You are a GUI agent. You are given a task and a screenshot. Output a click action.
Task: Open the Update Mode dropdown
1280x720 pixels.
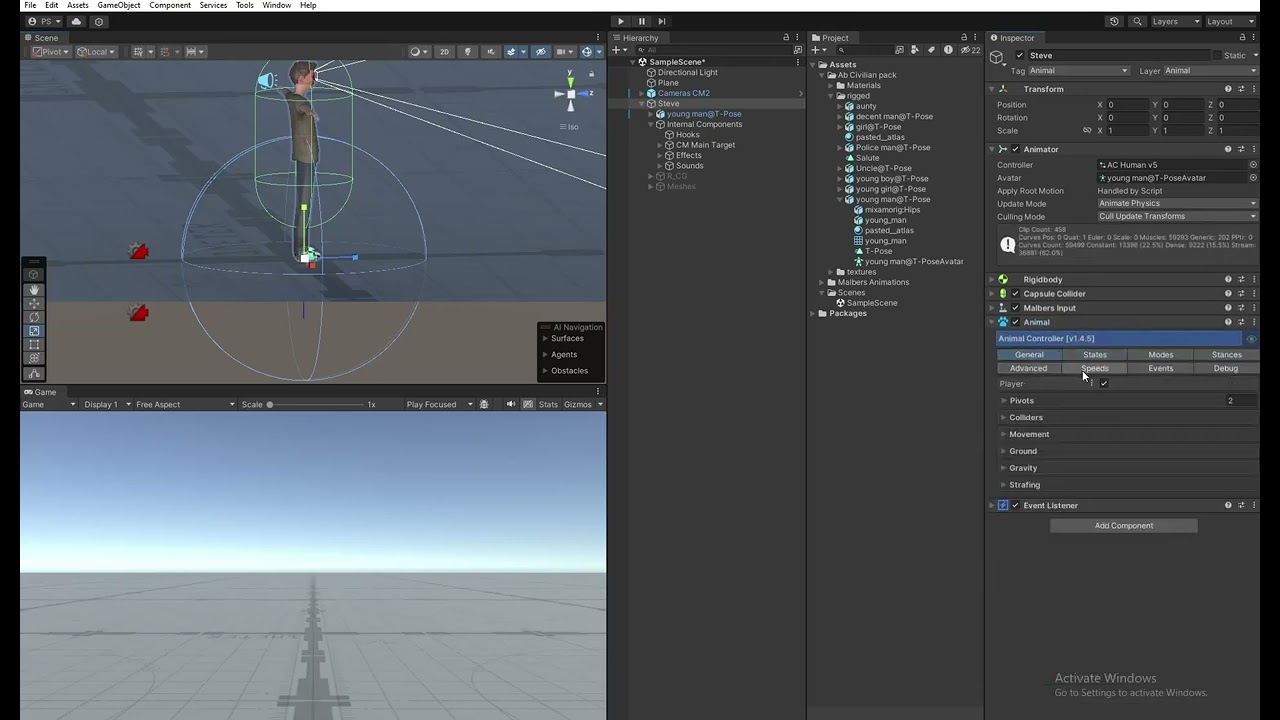(x=1177, y=203)
